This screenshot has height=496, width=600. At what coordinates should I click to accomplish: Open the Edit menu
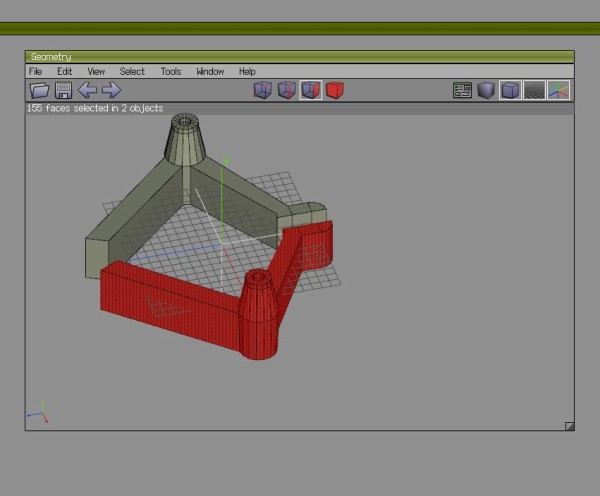coord(64,72)
